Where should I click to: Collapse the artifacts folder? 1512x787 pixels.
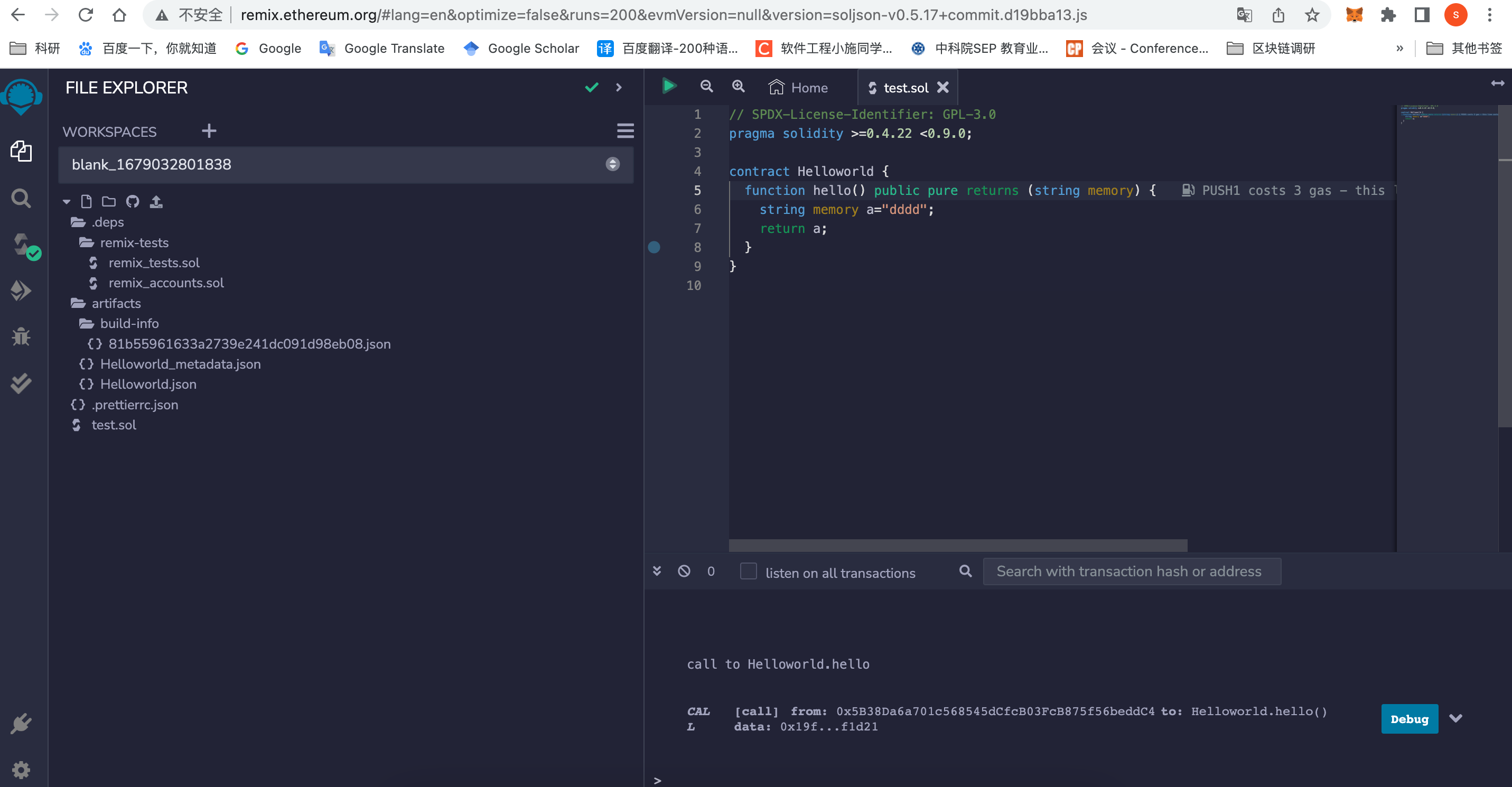pos(116,303)
